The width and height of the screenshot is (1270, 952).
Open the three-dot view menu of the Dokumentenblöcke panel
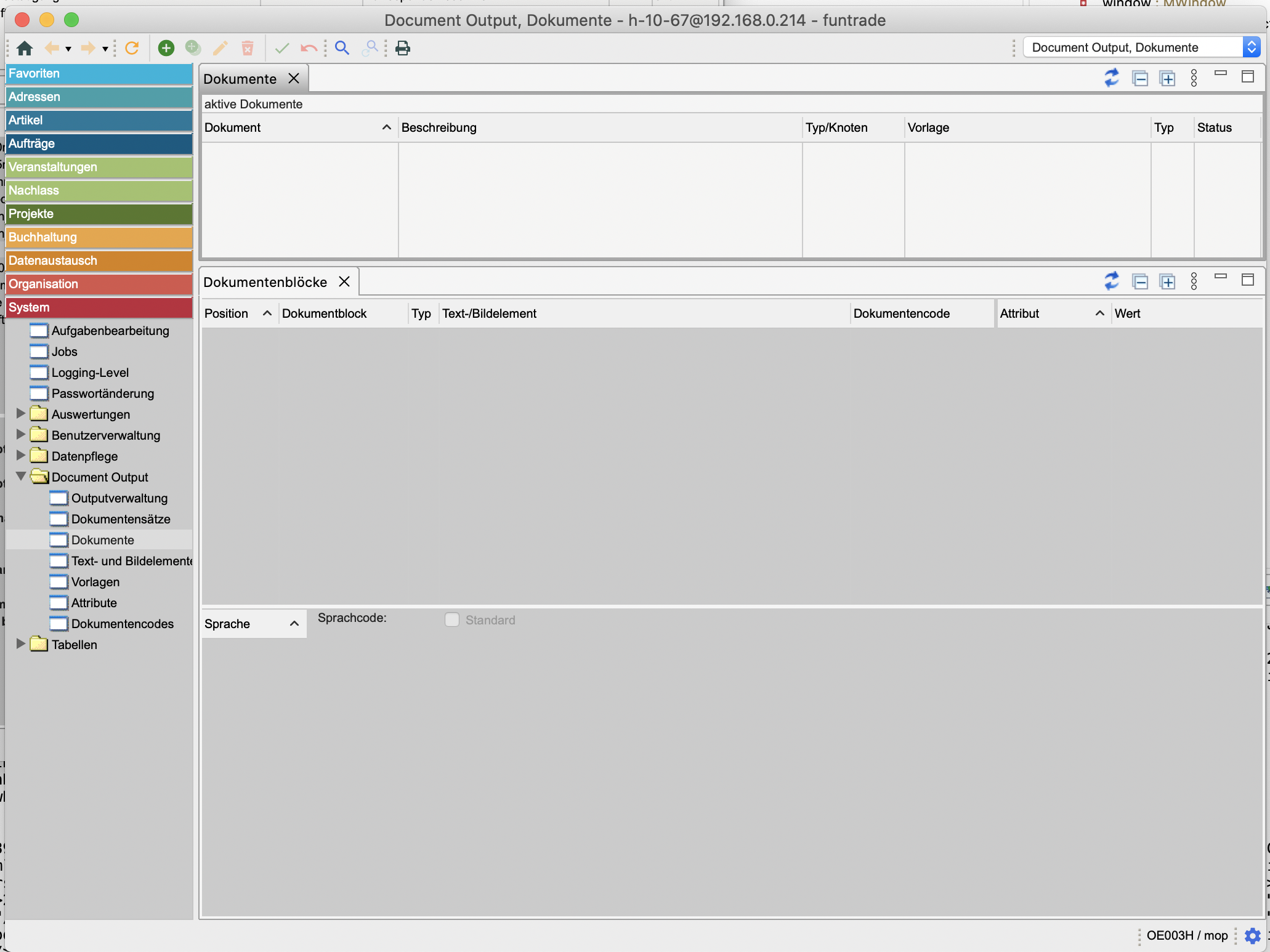coord(1194,281)
